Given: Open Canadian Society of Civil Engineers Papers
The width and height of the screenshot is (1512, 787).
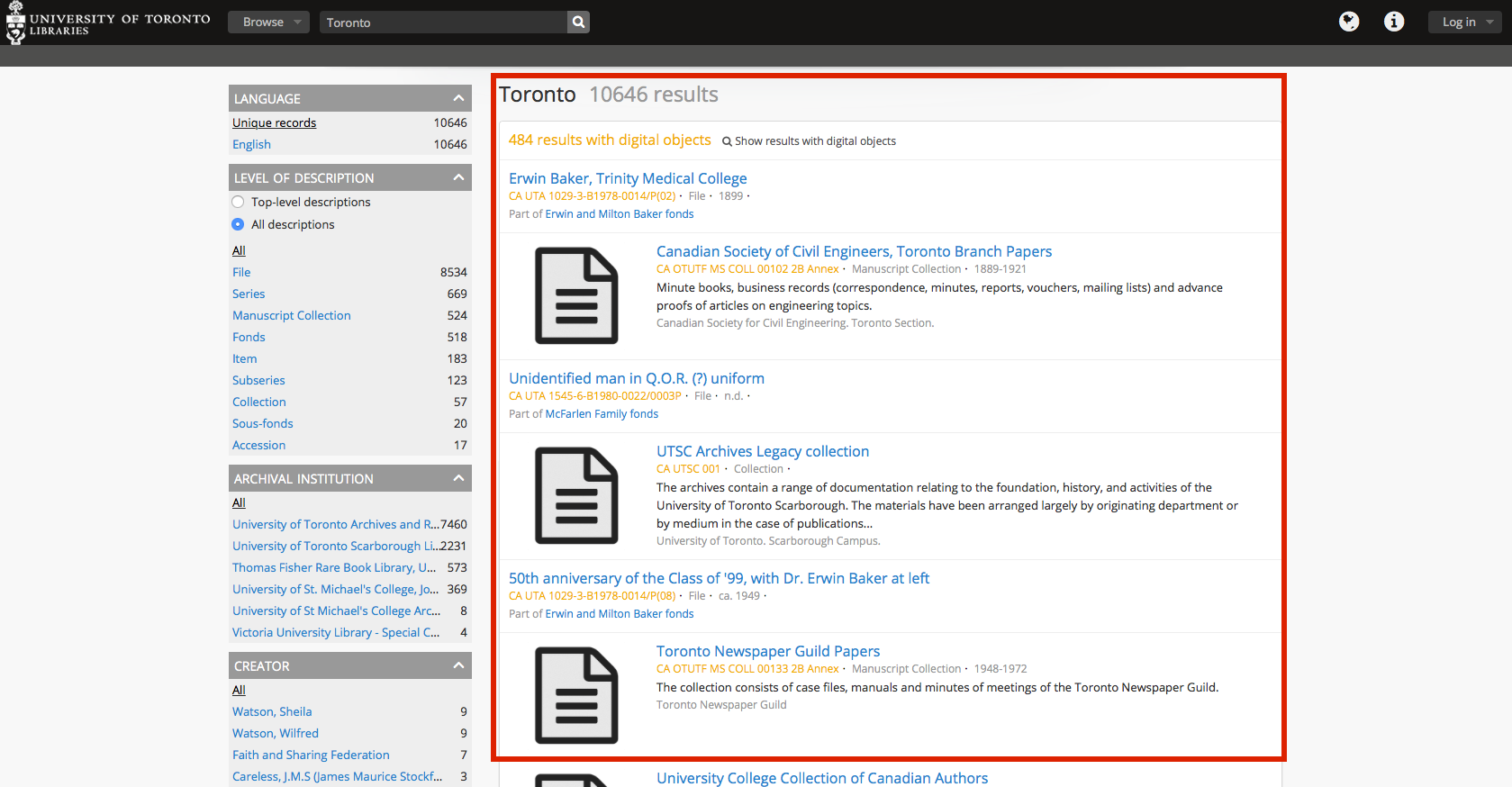Looking at the screenshot, I should [x=854, y=251].
